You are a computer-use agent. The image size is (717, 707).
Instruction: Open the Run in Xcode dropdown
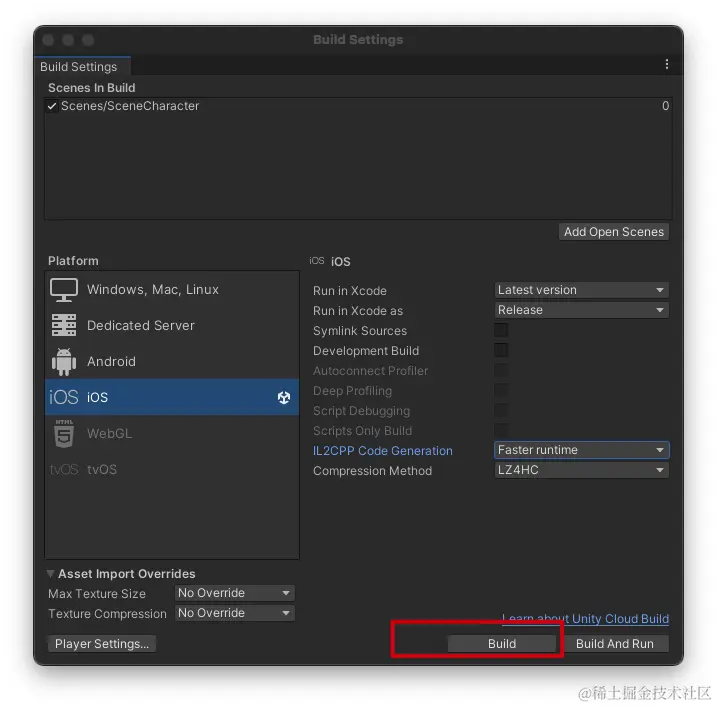pyautogui.click(x=581, y=290)
